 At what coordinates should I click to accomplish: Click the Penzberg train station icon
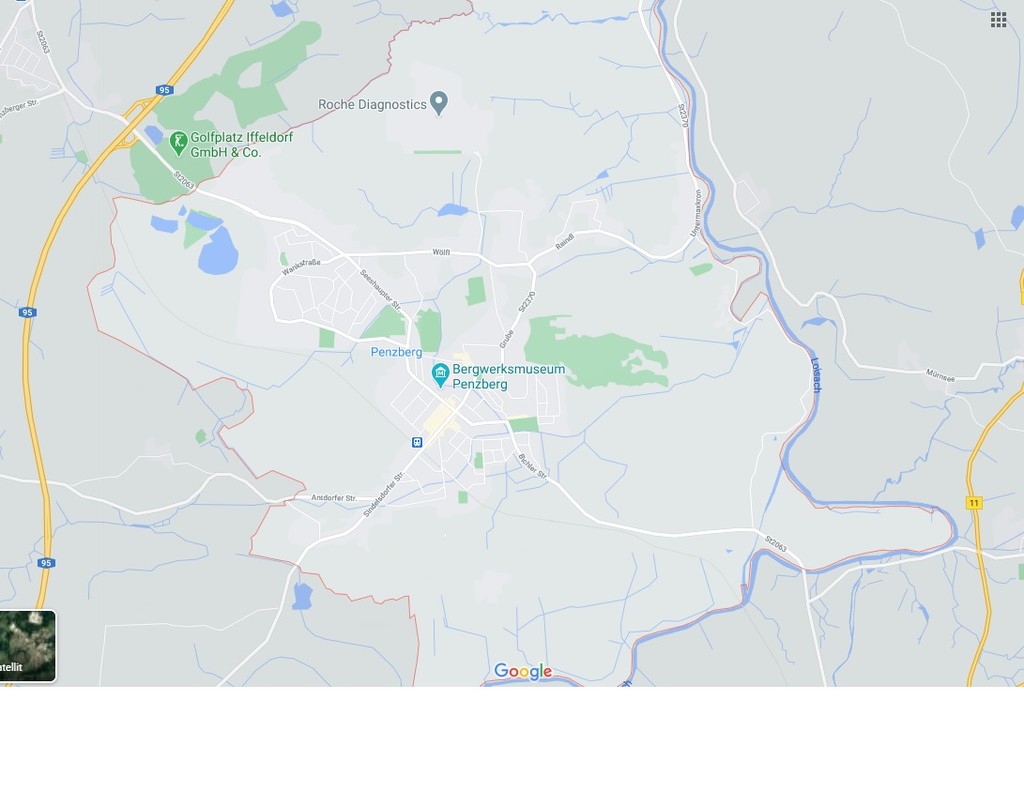pos(417,443)
